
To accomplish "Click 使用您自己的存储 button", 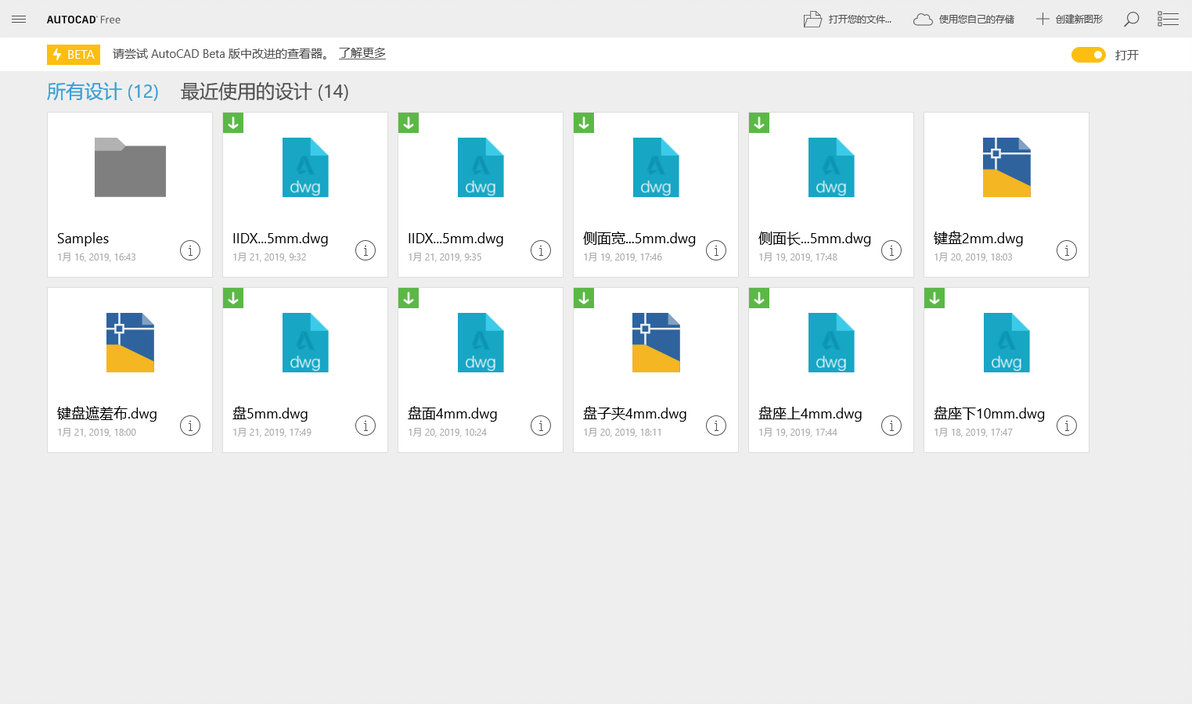I will click(964, 19).
